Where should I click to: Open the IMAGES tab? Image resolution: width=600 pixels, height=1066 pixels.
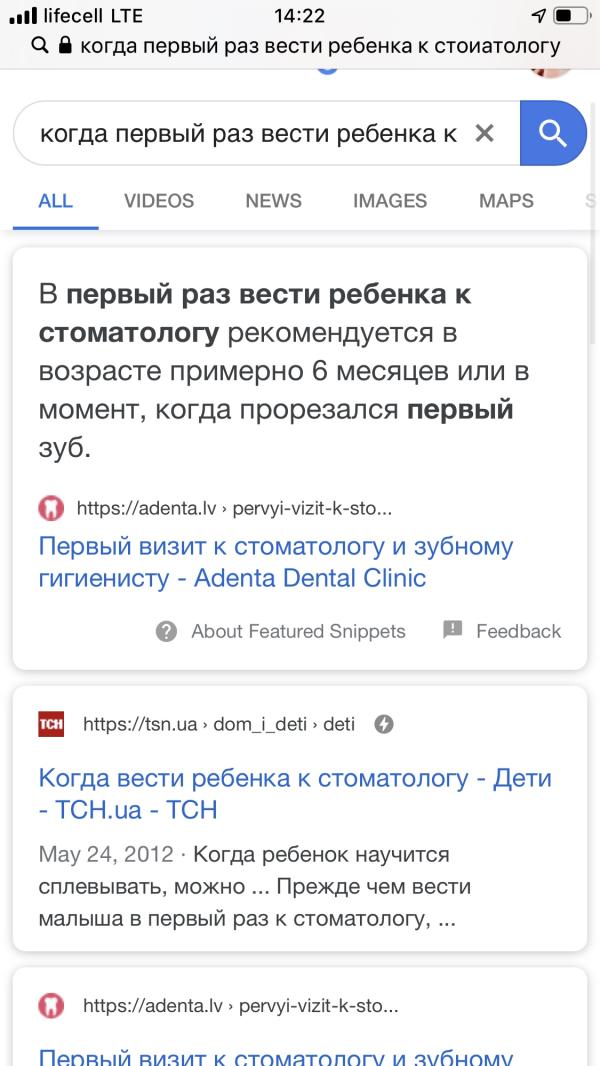(x=390, y=201)
